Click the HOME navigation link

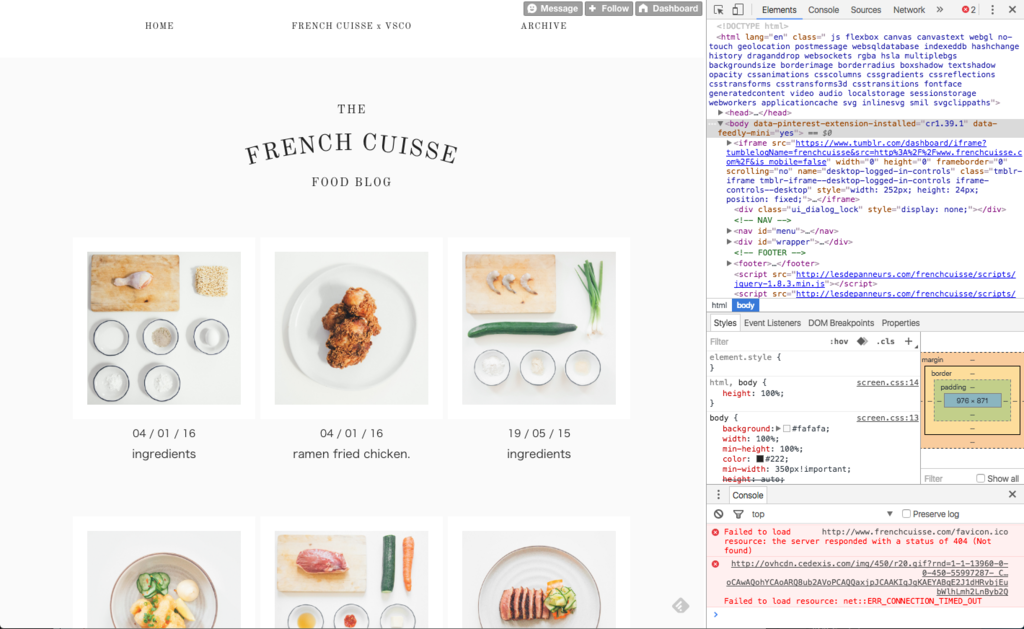159,26
